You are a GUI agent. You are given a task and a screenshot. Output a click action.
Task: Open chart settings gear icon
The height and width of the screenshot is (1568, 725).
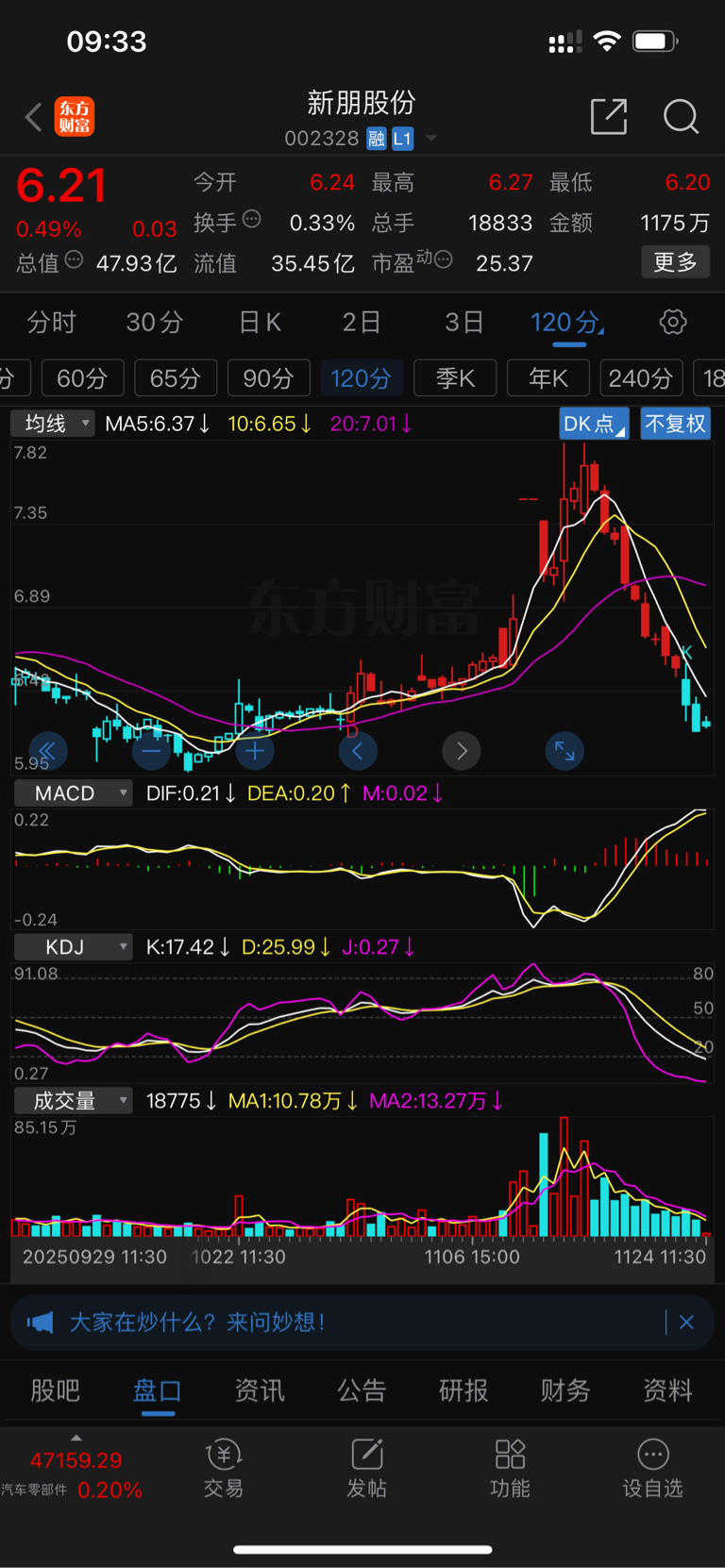[673, 323]
